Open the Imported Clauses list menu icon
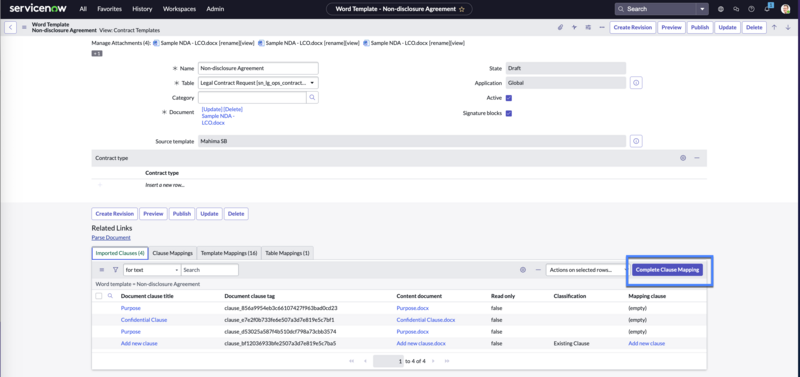Image resolution: width=800 pixels, height=377 pixels. 102,270
